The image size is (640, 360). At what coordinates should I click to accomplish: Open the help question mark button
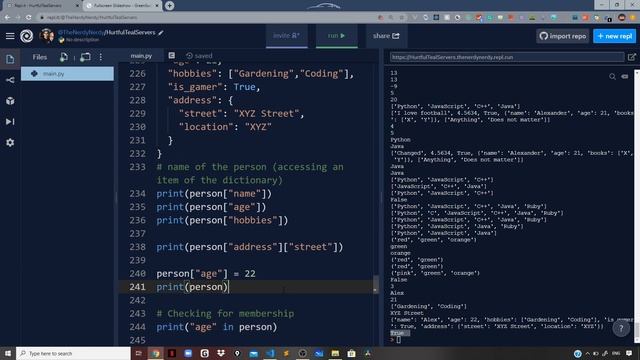point(621,328)
